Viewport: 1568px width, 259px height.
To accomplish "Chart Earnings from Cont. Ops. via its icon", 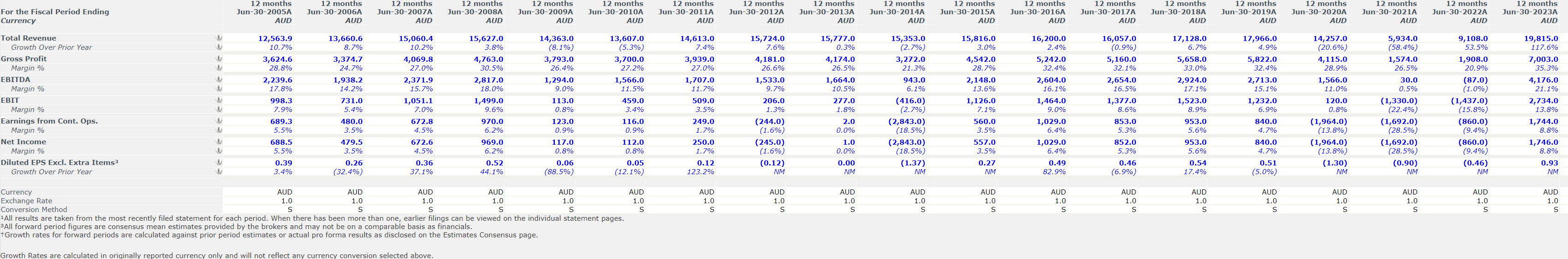I will (x=219, y=121).
